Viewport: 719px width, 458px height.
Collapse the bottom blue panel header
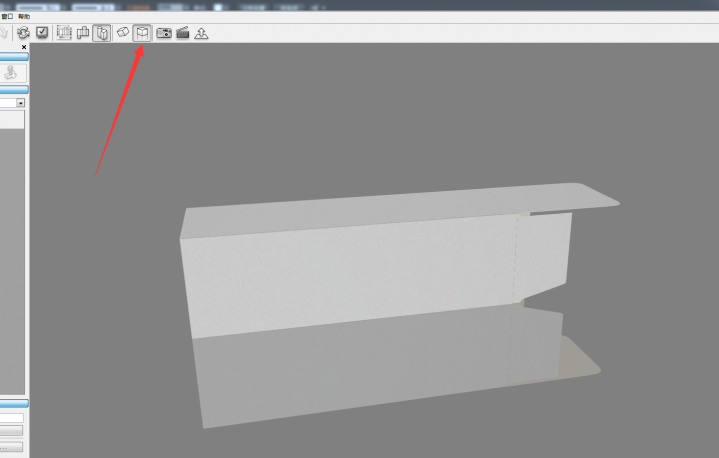tap(13, 403)
